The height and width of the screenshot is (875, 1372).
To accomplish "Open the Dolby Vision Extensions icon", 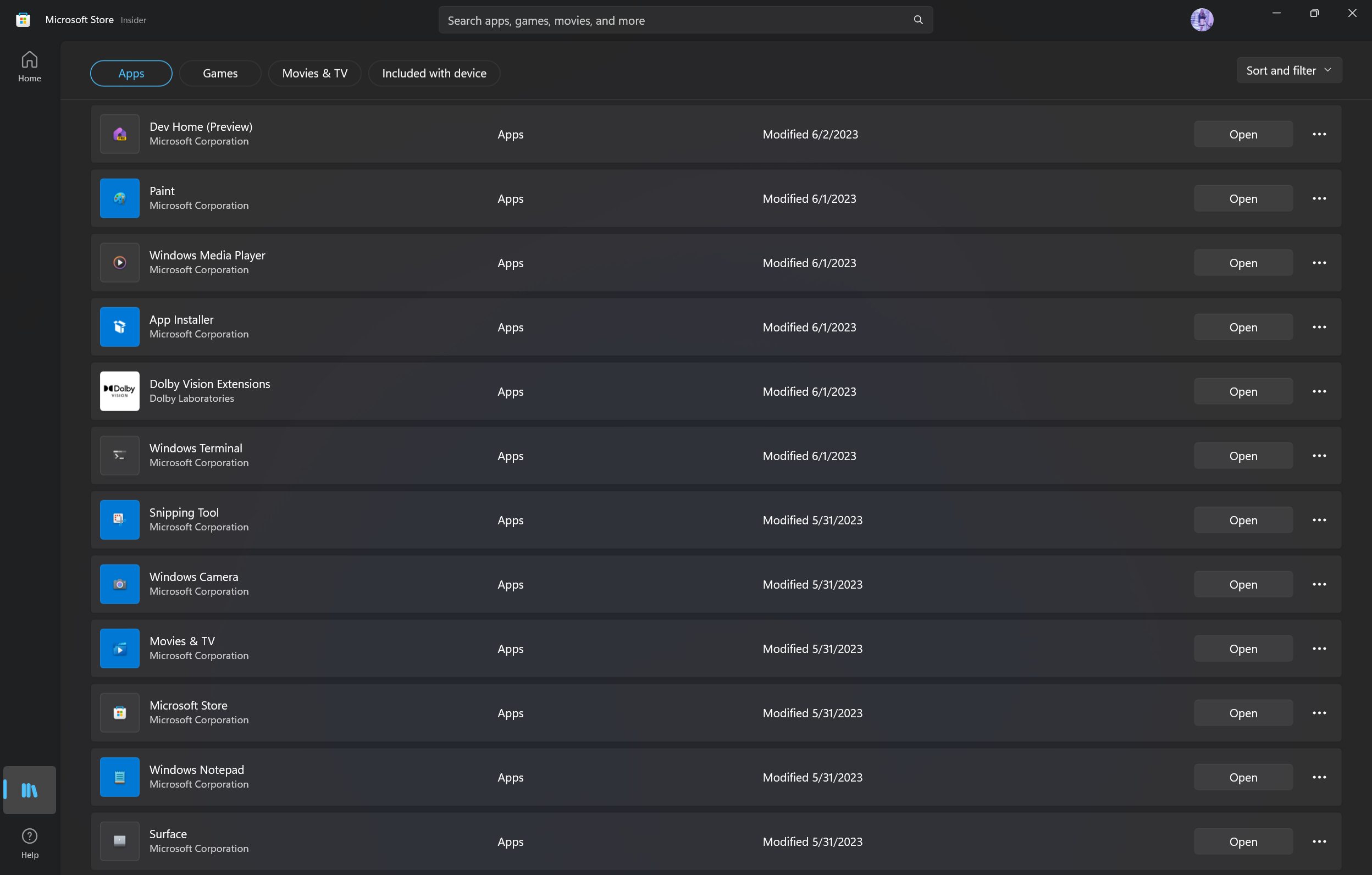I will (119, 391).
